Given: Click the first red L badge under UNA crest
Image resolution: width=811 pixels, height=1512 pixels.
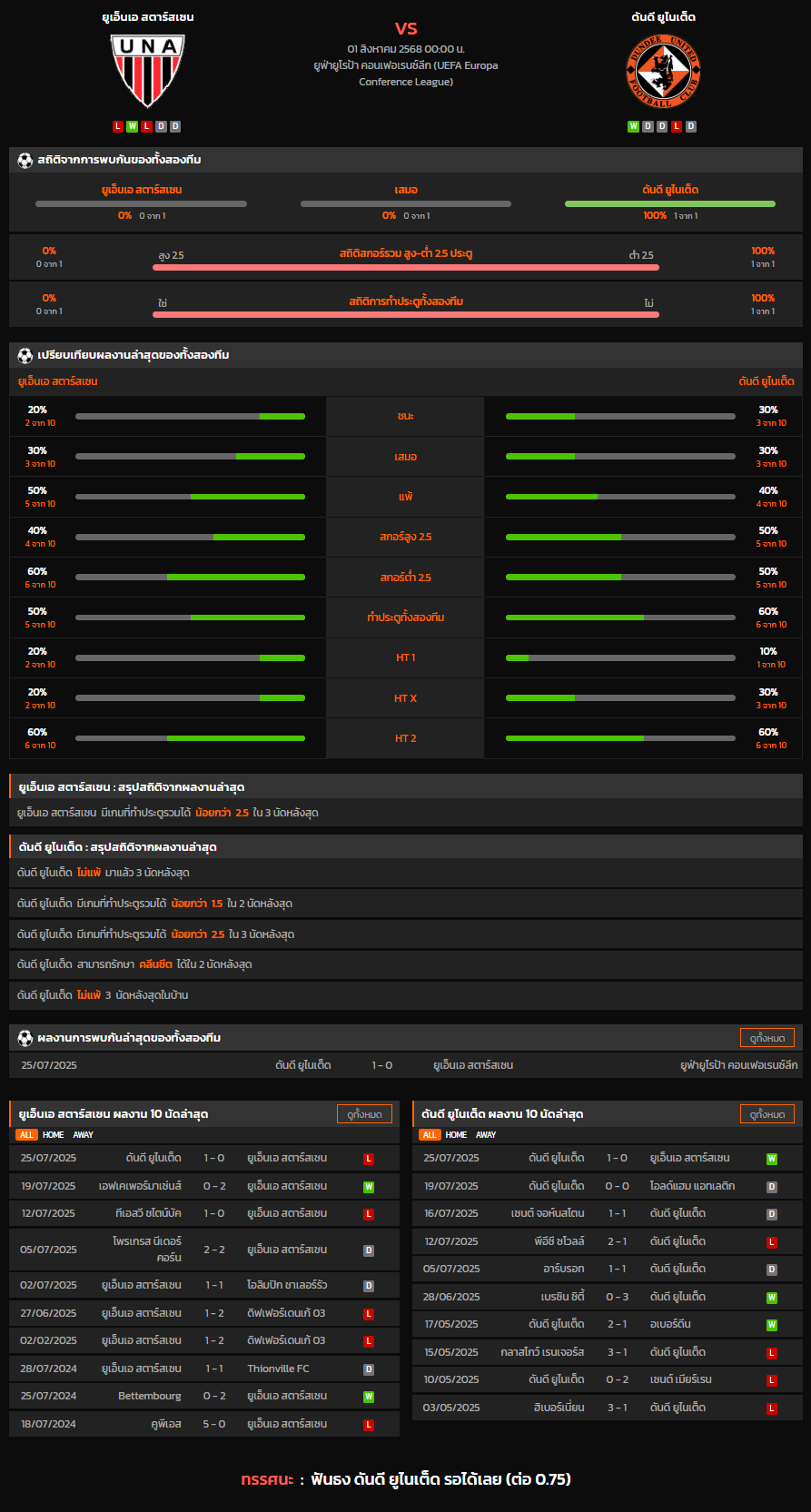Looking at the screenshot, I should coord(118,126).
